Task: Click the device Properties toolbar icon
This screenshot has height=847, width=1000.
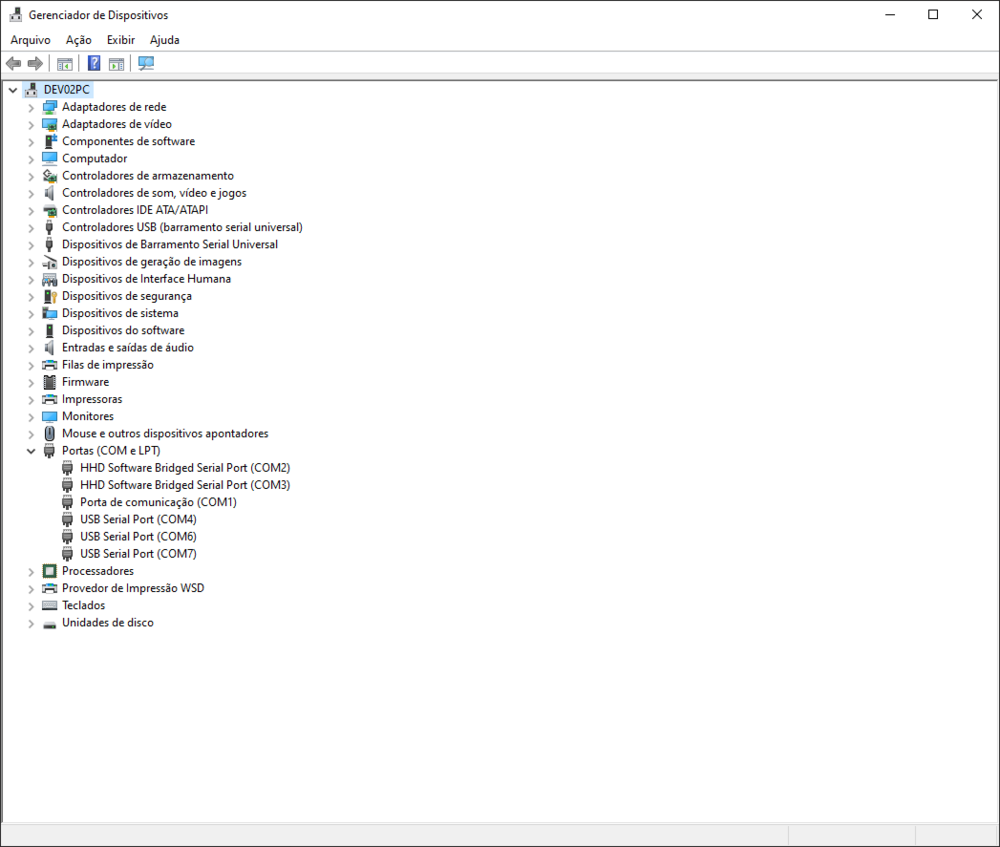Action: click(x=117, y=62)
